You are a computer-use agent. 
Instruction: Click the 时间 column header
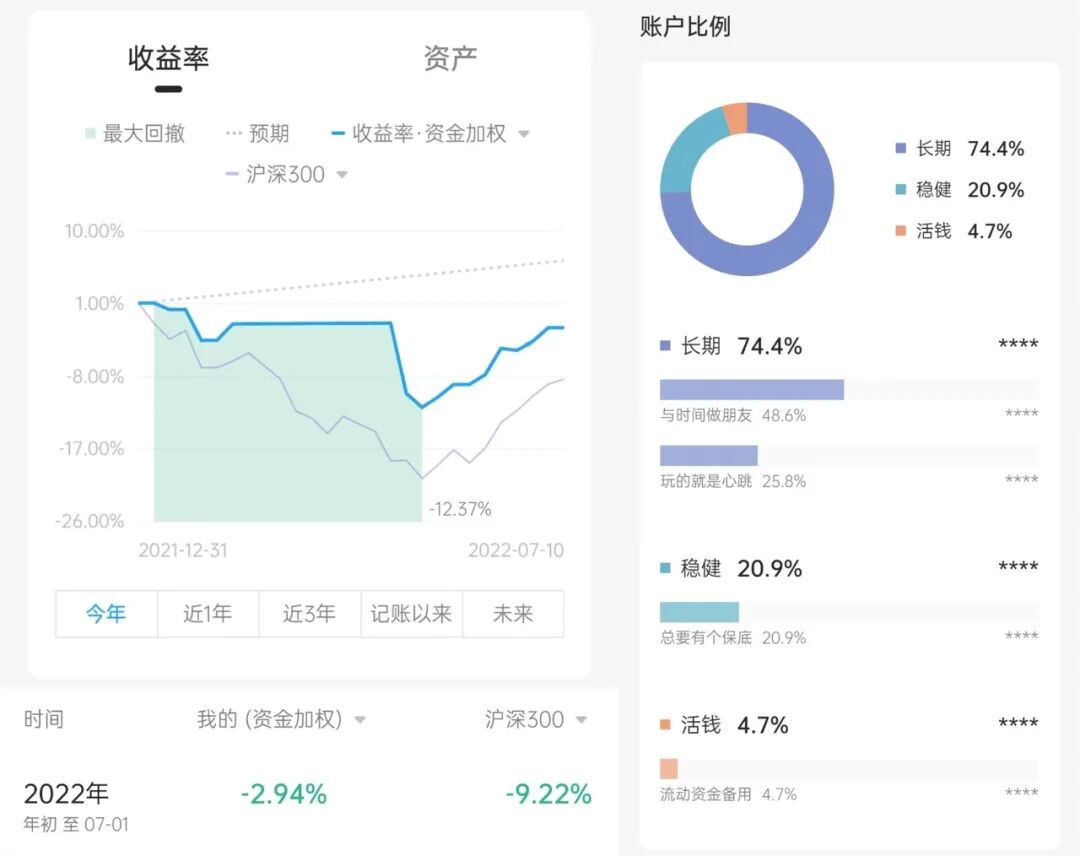[43, 720]
